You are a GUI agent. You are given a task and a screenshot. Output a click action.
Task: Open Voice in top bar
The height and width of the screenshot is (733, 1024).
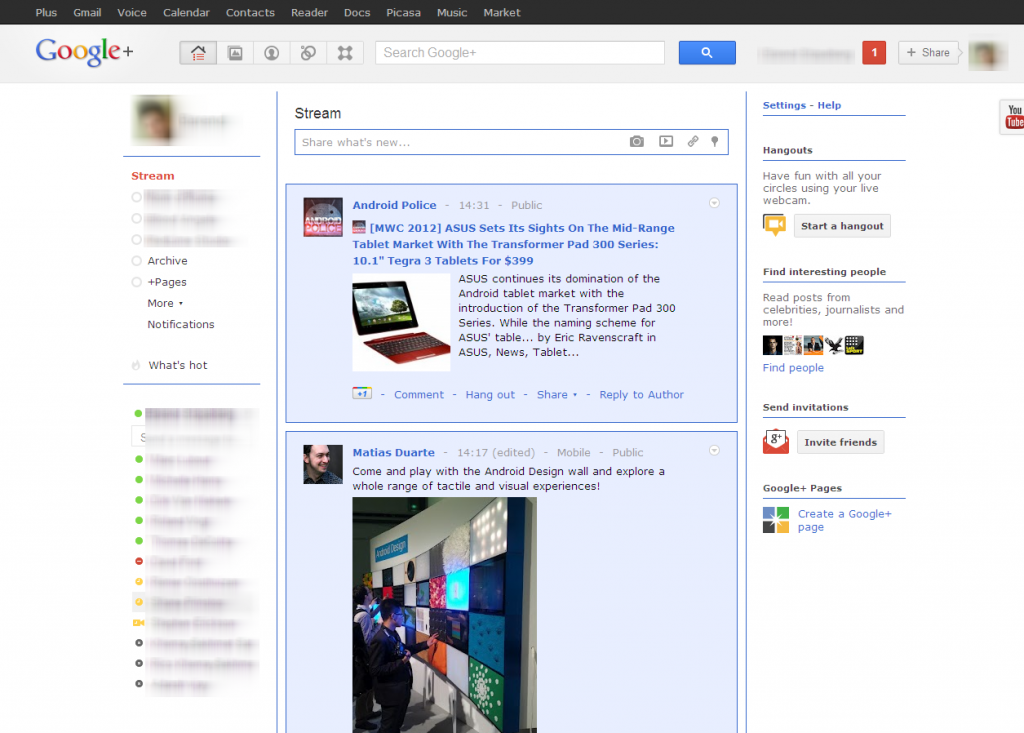click(x=132, y=12)
